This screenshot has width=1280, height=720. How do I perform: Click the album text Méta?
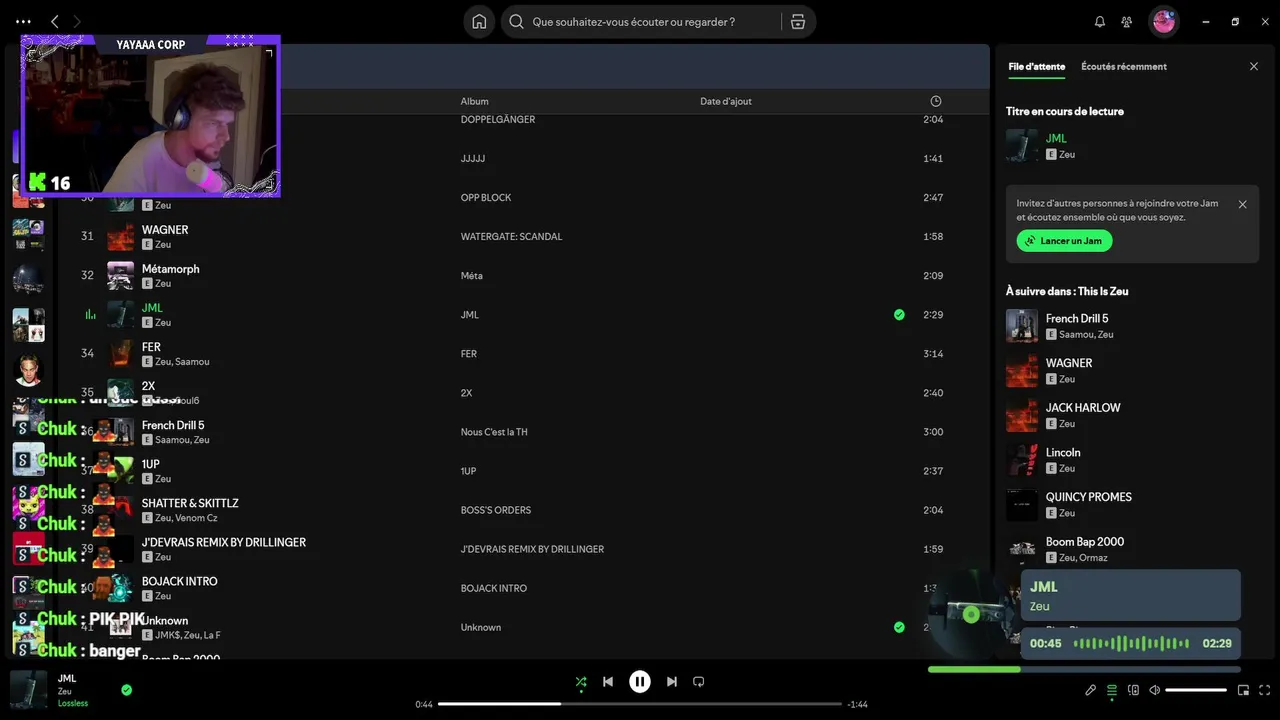pyautogui.click(x=471, y=276)
